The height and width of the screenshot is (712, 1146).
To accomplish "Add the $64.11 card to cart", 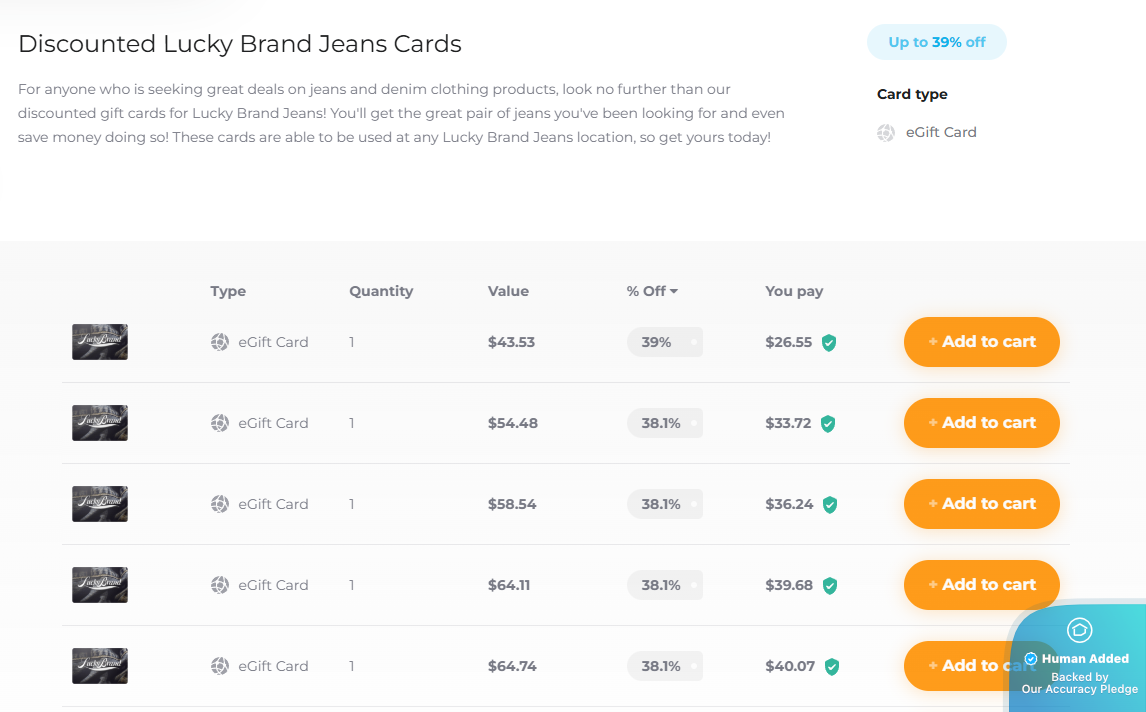I will click(981, 585).
